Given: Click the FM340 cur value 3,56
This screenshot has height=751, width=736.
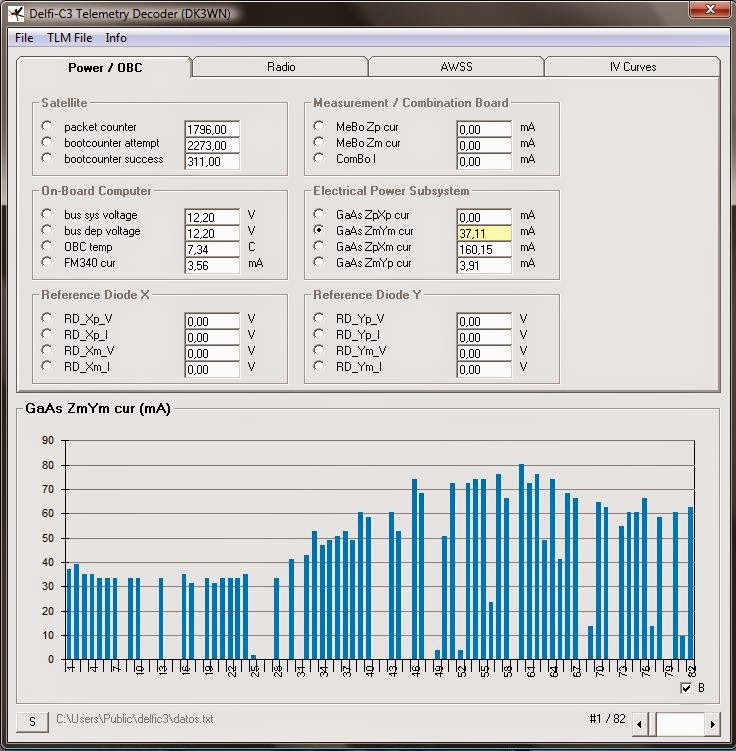Looking at the screenshot, I should pyautogui.click(x=212, y=265).
